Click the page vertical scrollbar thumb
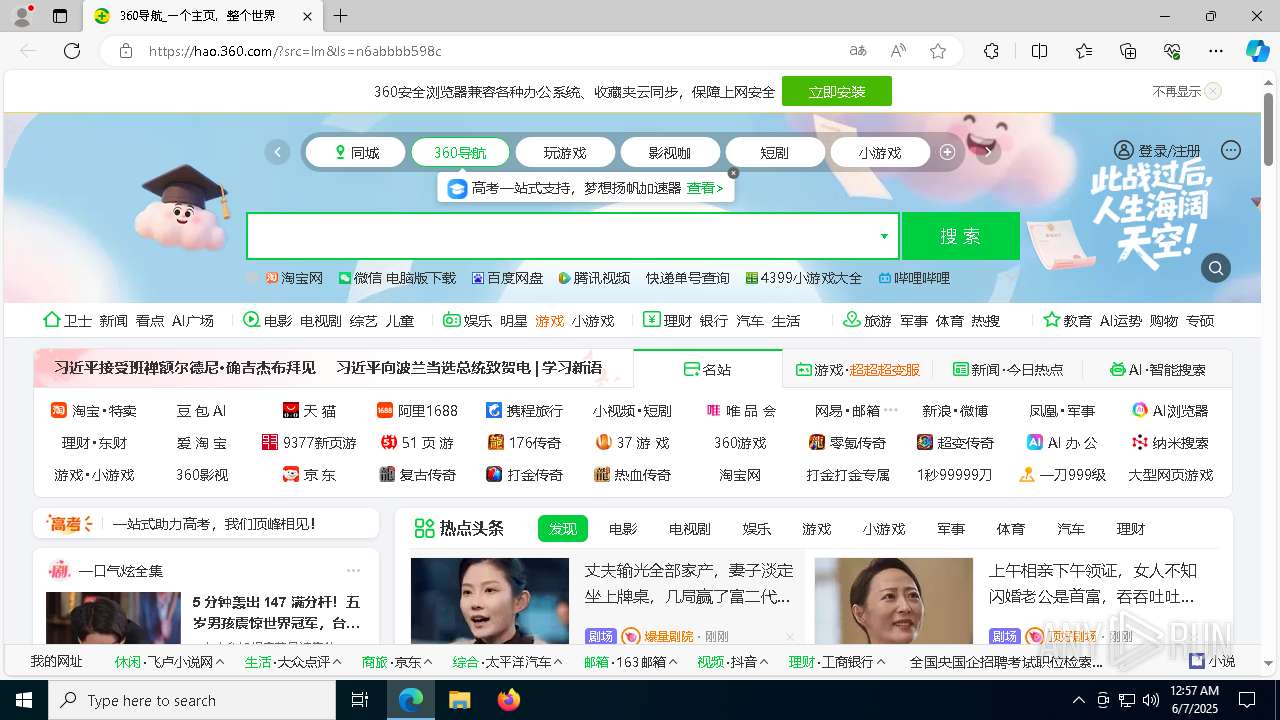The height and width of the screenshot is (720, 1280). (1269, 130)
